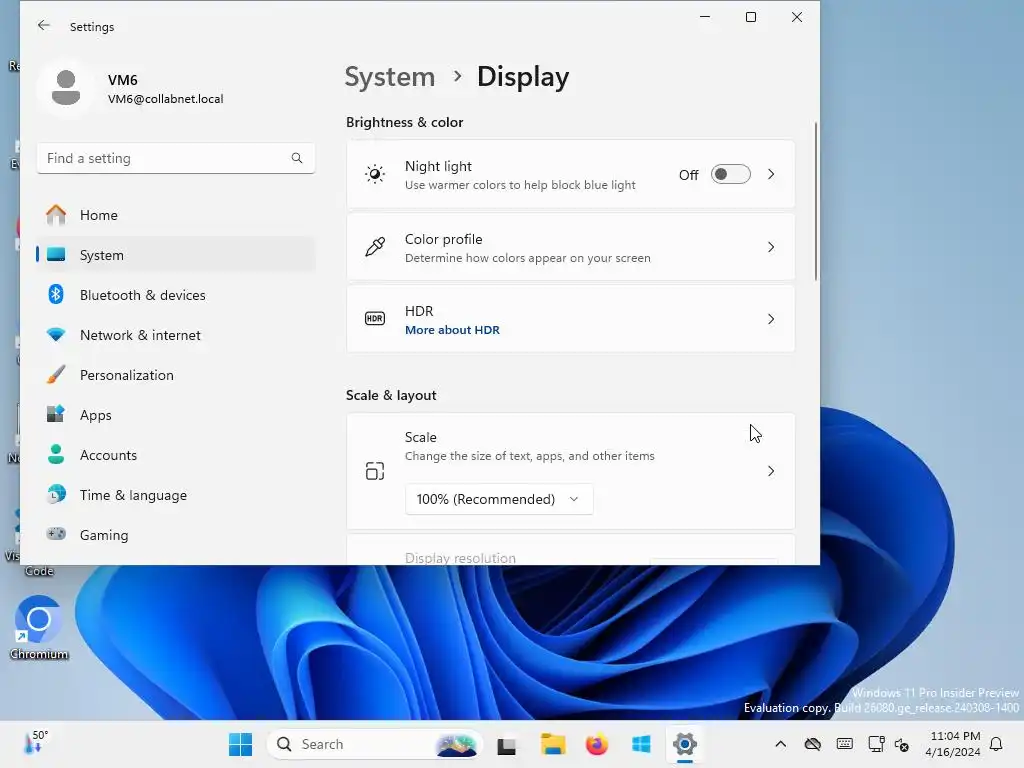Image resolution: width=1024 pixels, height=768 pixels.
Task: Click the search magnifier in Find a setting
Action: pos(297,158)
